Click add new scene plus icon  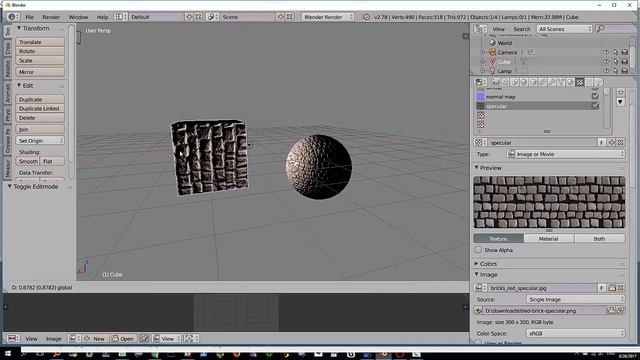281,17
